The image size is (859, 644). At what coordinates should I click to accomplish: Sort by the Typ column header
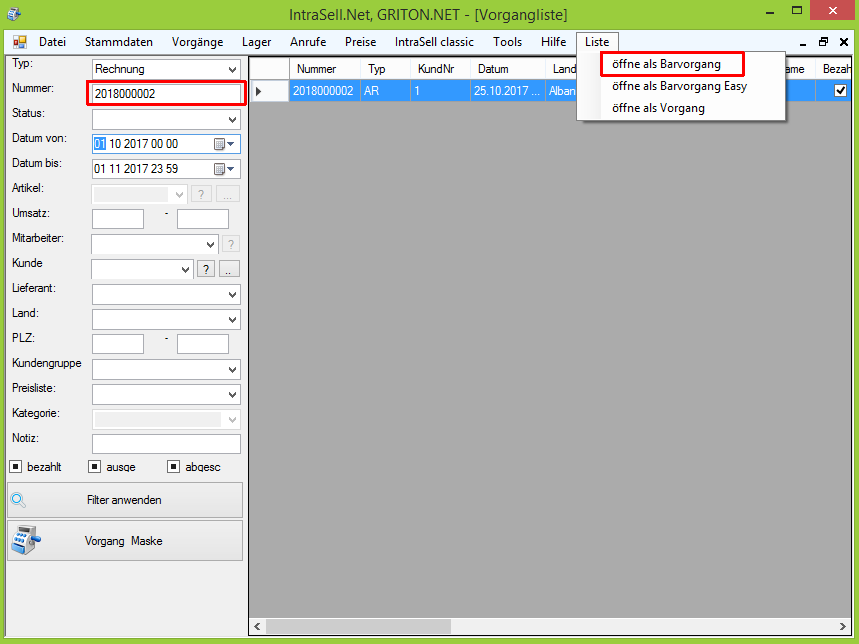(386, 69)
